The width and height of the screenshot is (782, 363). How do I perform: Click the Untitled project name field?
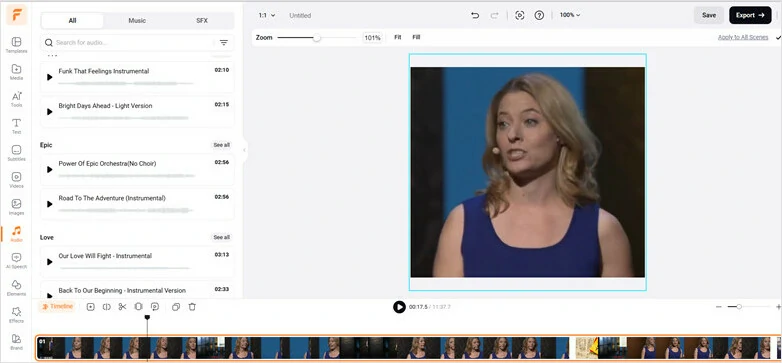[x=300, y=15]
